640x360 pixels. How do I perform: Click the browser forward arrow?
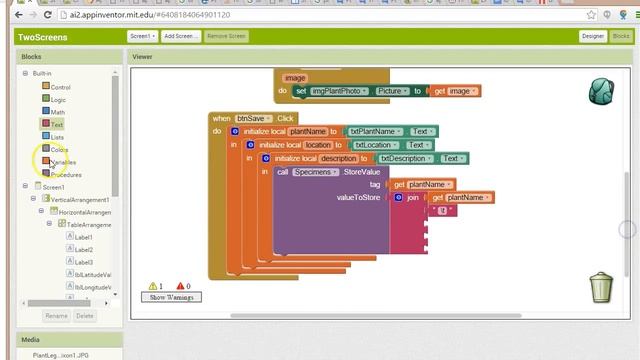[33, 15]
